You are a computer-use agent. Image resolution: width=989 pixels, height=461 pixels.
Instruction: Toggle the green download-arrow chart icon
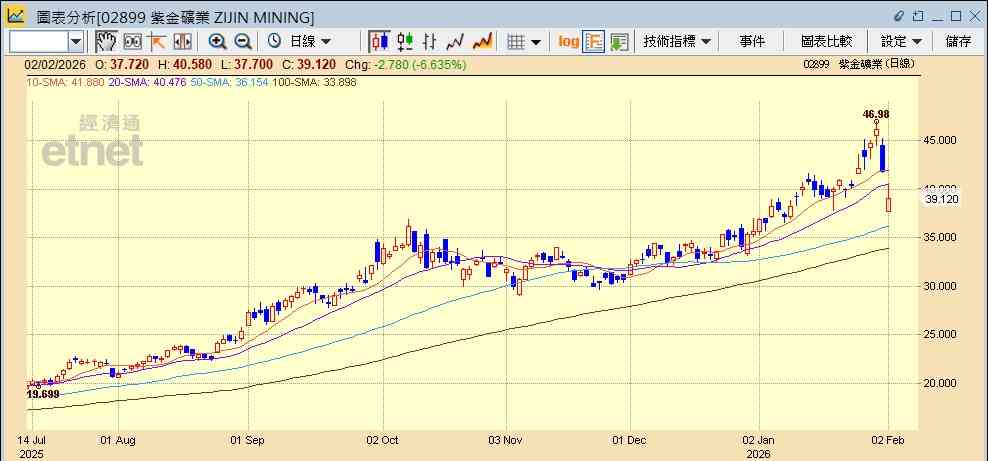[x=619, y=42]
